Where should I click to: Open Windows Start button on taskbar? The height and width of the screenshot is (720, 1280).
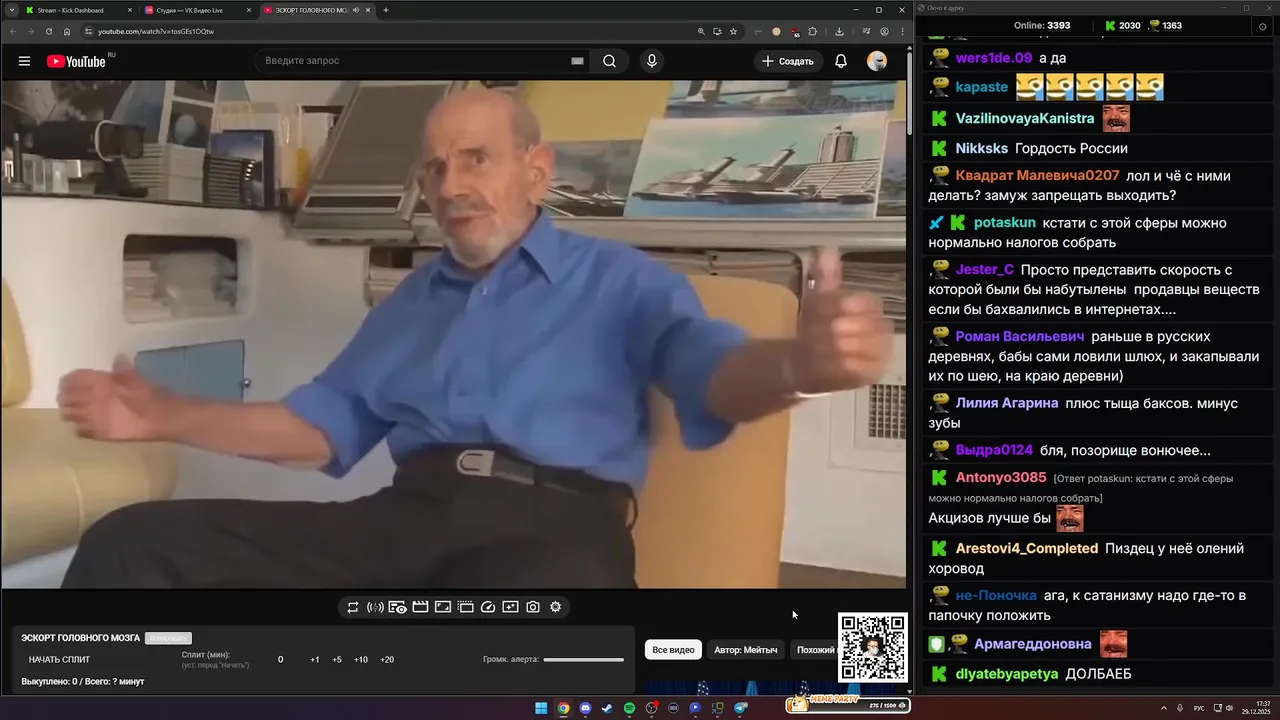[x=541, y=708]
